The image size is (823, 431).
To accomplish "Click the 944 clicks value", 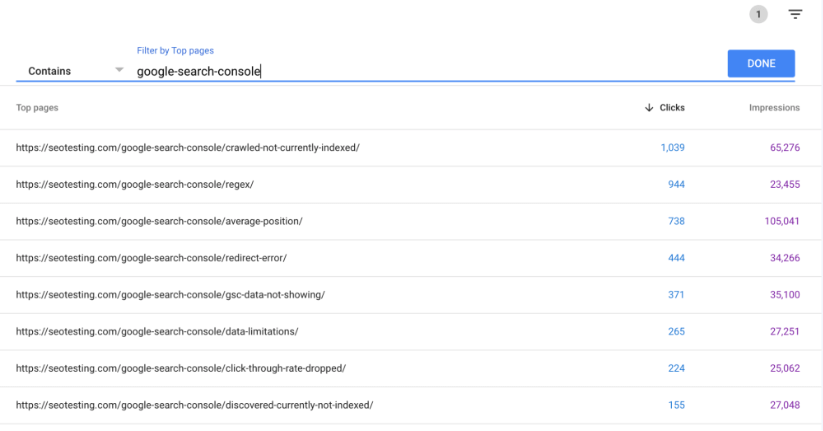I will (676, 184).
